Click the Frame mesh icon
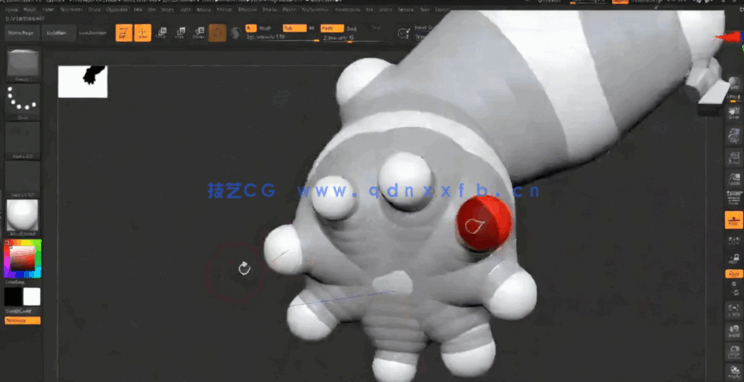This screenshot has width=744, height=382. (x=734, y=310)
